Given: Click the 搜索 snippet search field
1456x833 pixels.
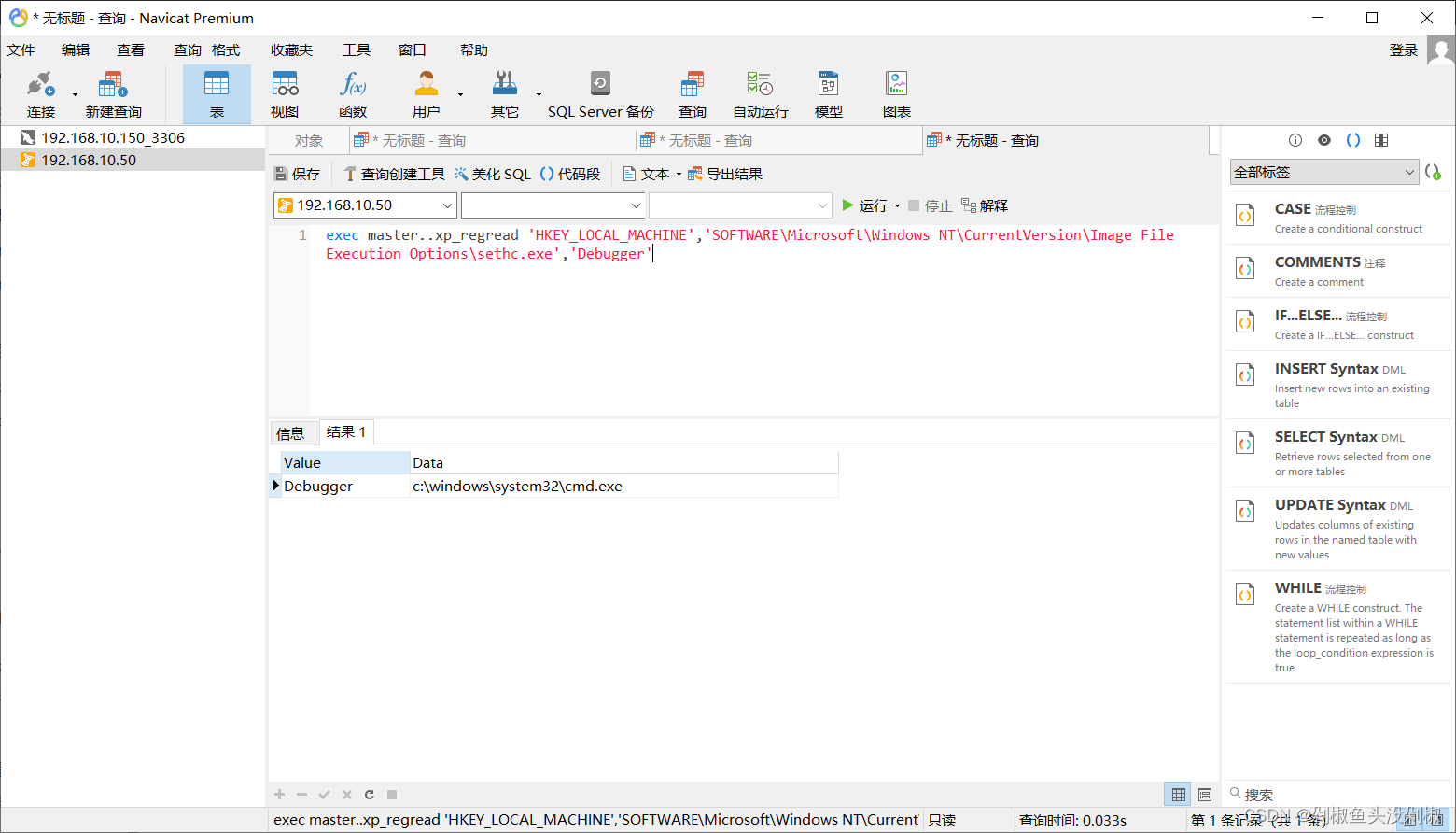Looking at the screenshot, I should tap(1338, 795).
